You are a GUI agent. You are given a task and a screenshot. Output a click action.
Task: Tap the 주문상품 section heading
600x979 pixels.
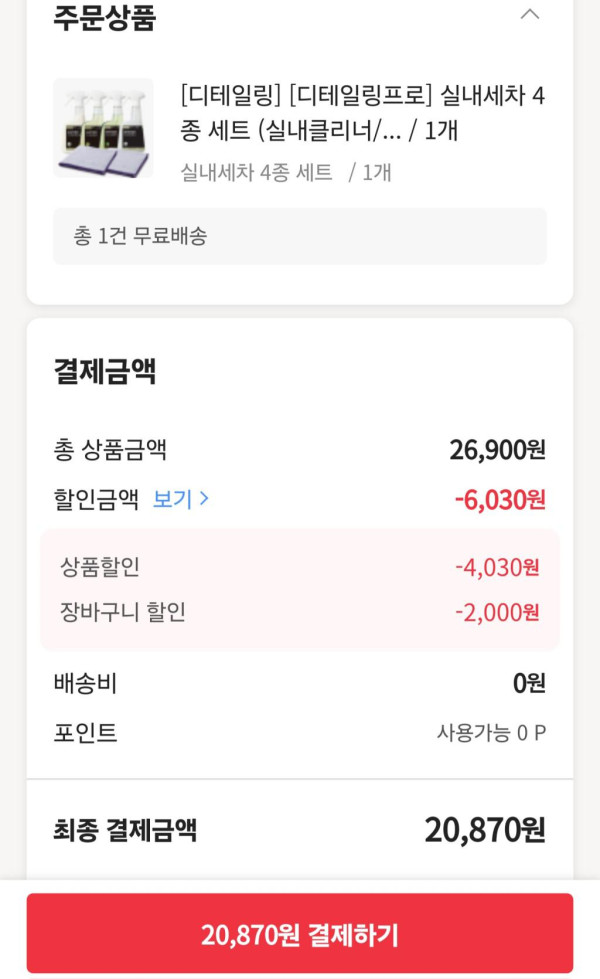pos(105,18)
